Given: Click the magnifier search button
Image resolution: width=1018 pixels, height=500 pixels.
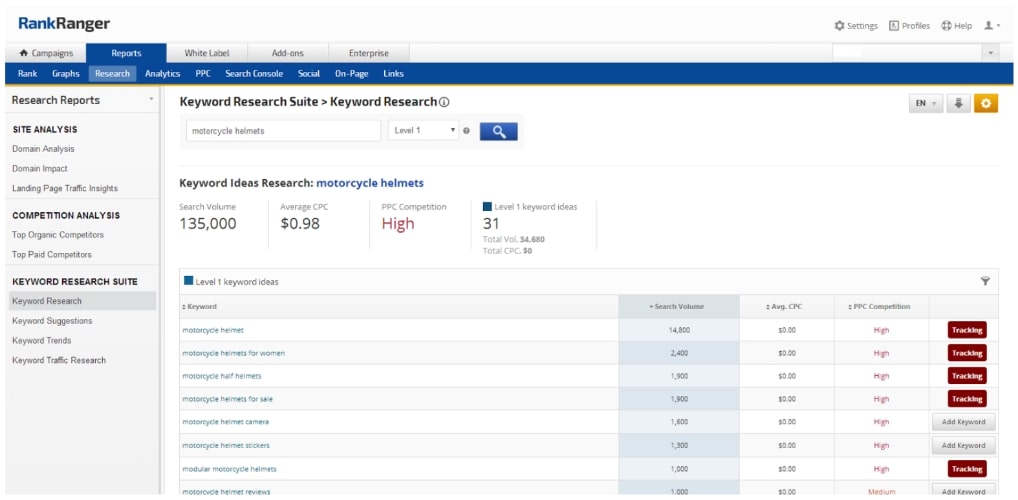Looking at the screenshot, I should point(499,131).
